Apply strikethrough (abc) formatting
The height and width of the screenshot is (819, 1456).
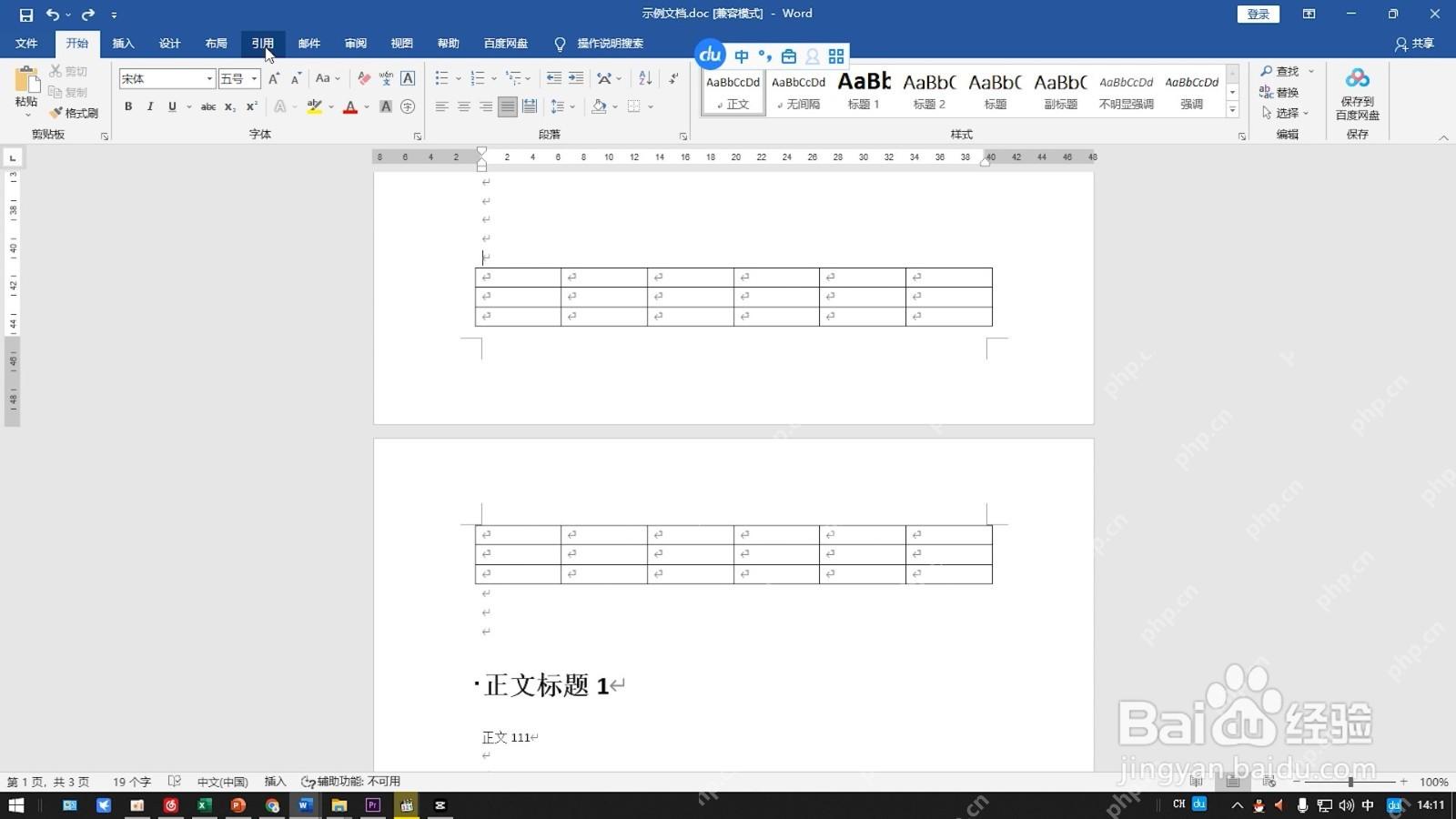(208, 106)
